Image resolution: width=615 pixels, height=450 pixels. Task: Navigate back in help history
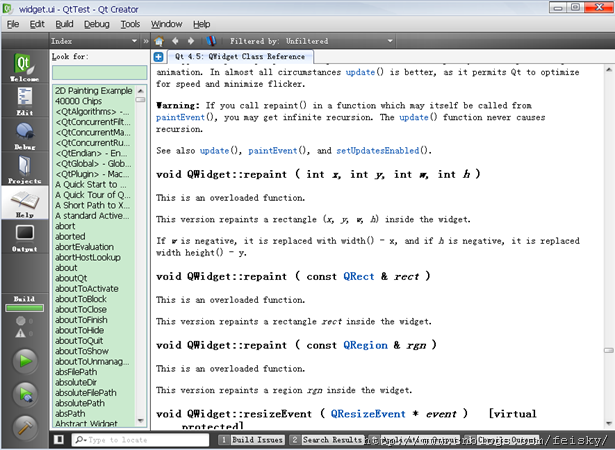(175, 41)
